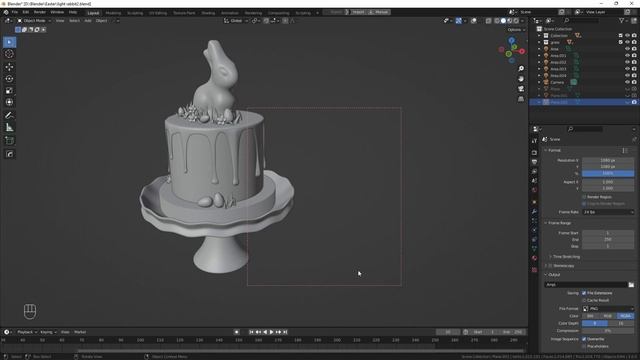Viewport: 640px width, 360px height.
Task: Open the Material properties tab
Action: click(534, 258)
